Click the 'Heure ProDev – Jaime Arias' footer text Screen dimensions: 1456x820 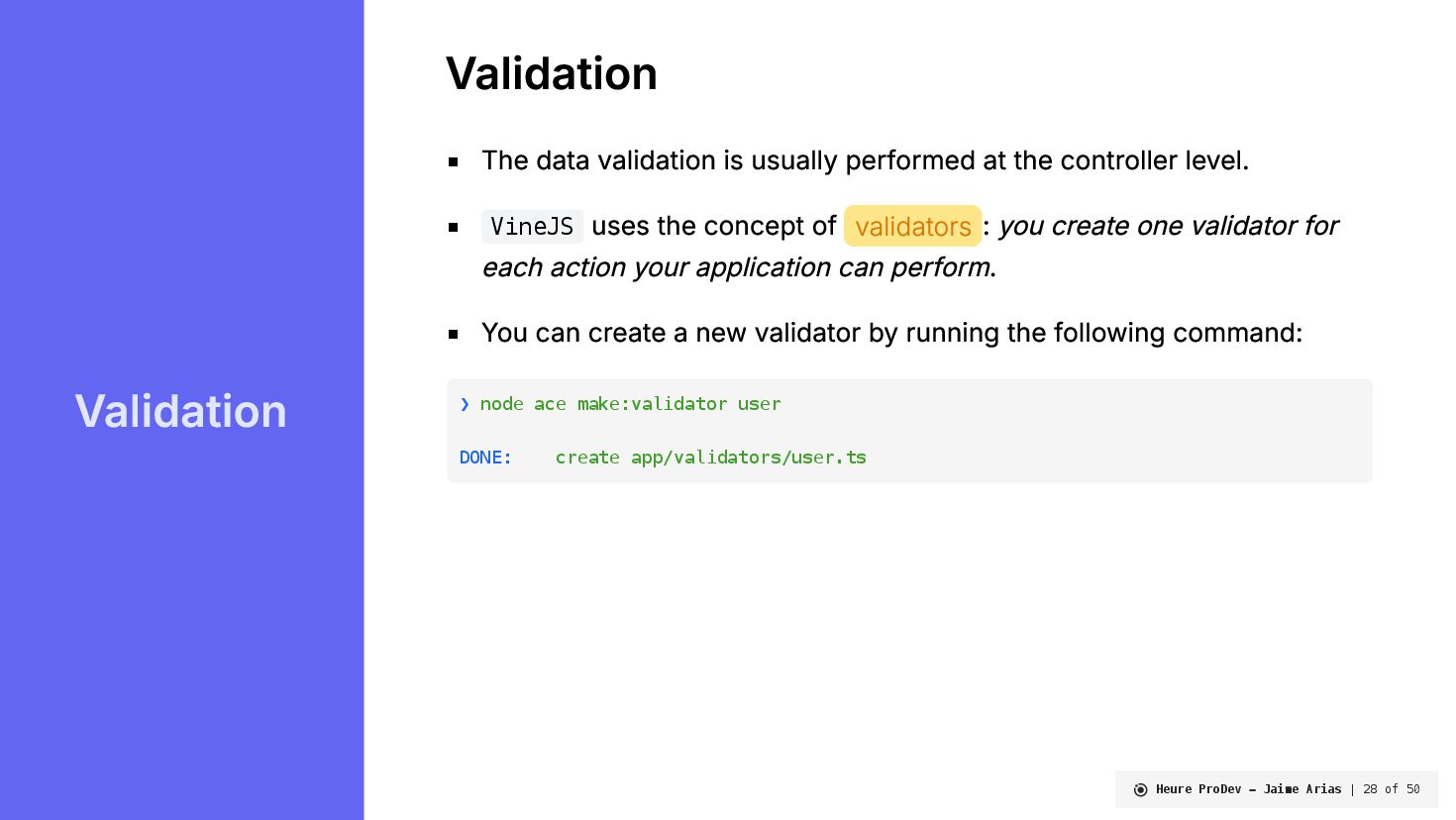[1248, 789]
